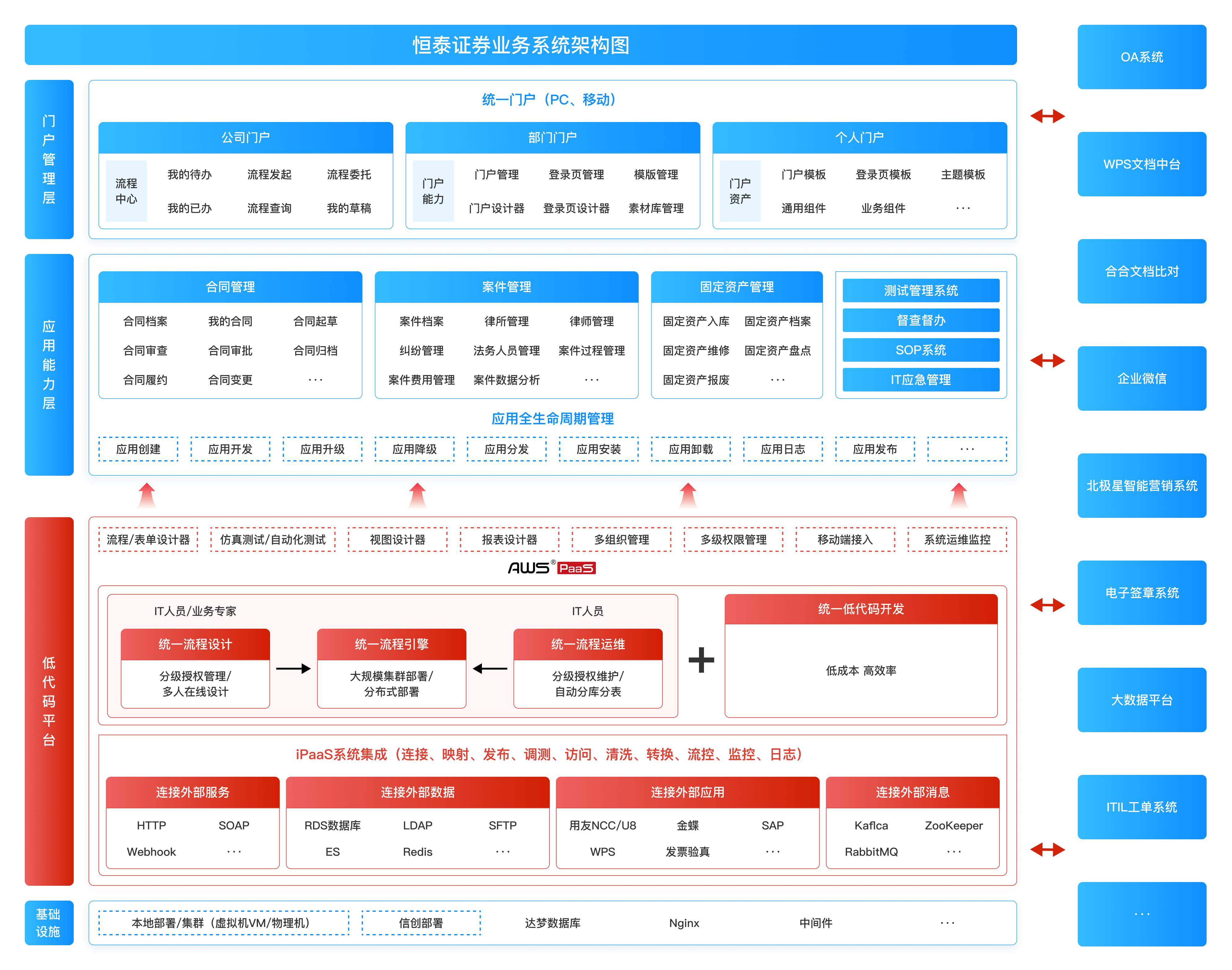Click Webhook text

[151, 852]
